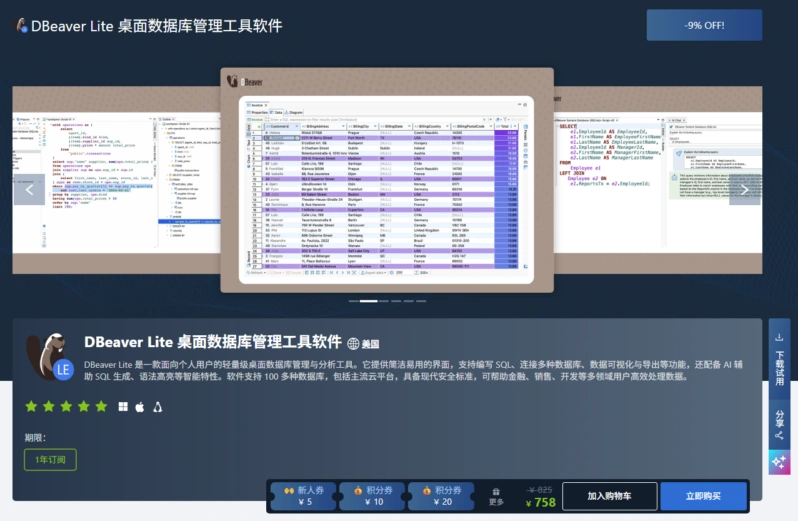The height and width of the screenshot is (521, 798).
Task: Open the AI sparkle assistant sidebar icon
Action: tap(779, 462)
